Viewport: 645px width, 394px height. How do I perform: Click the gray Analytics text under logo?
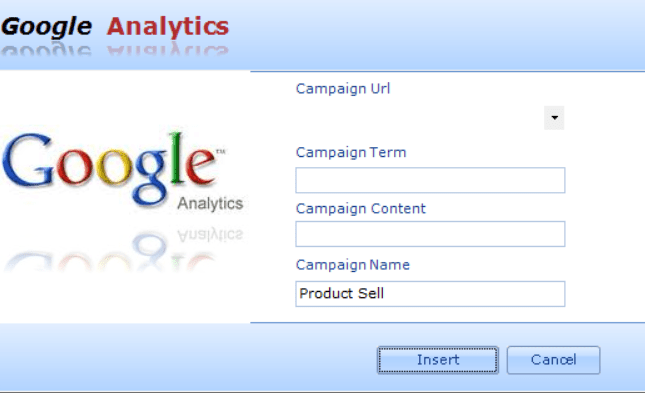coord(210,204)
